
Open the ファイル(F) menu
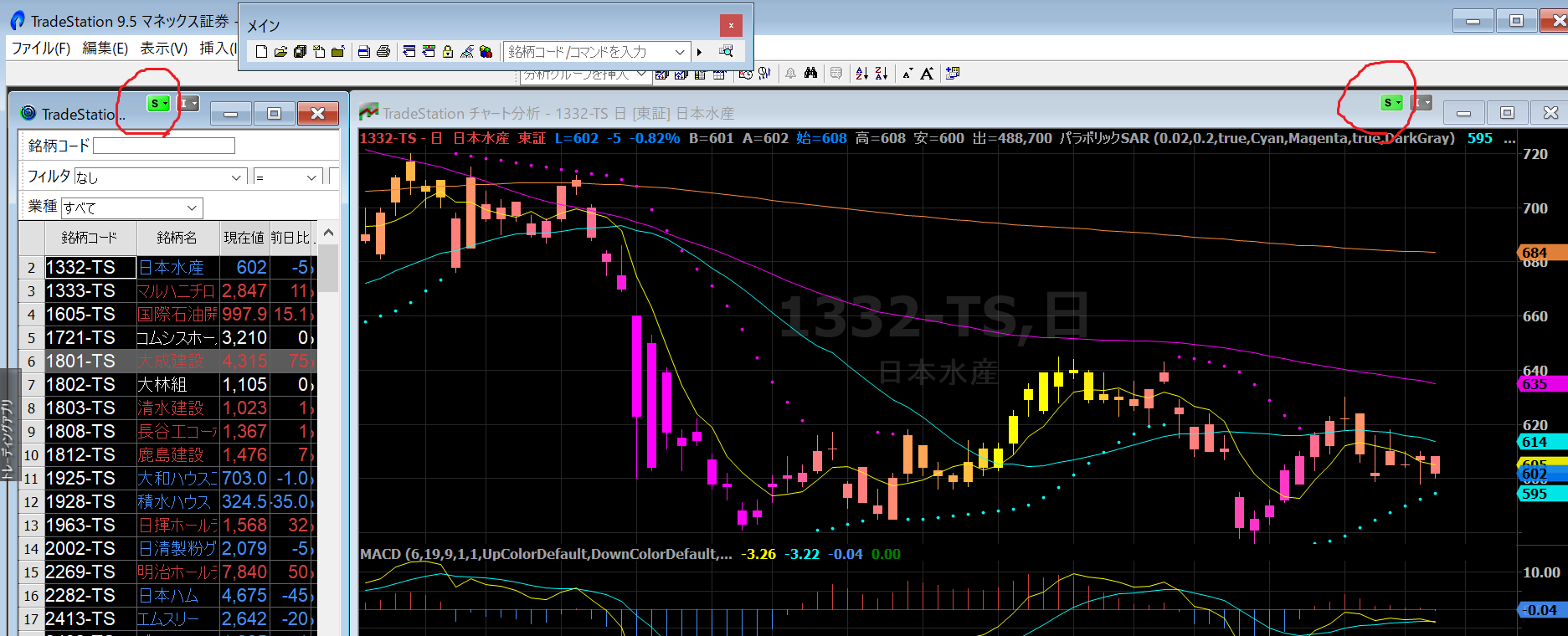pos(41,49)
